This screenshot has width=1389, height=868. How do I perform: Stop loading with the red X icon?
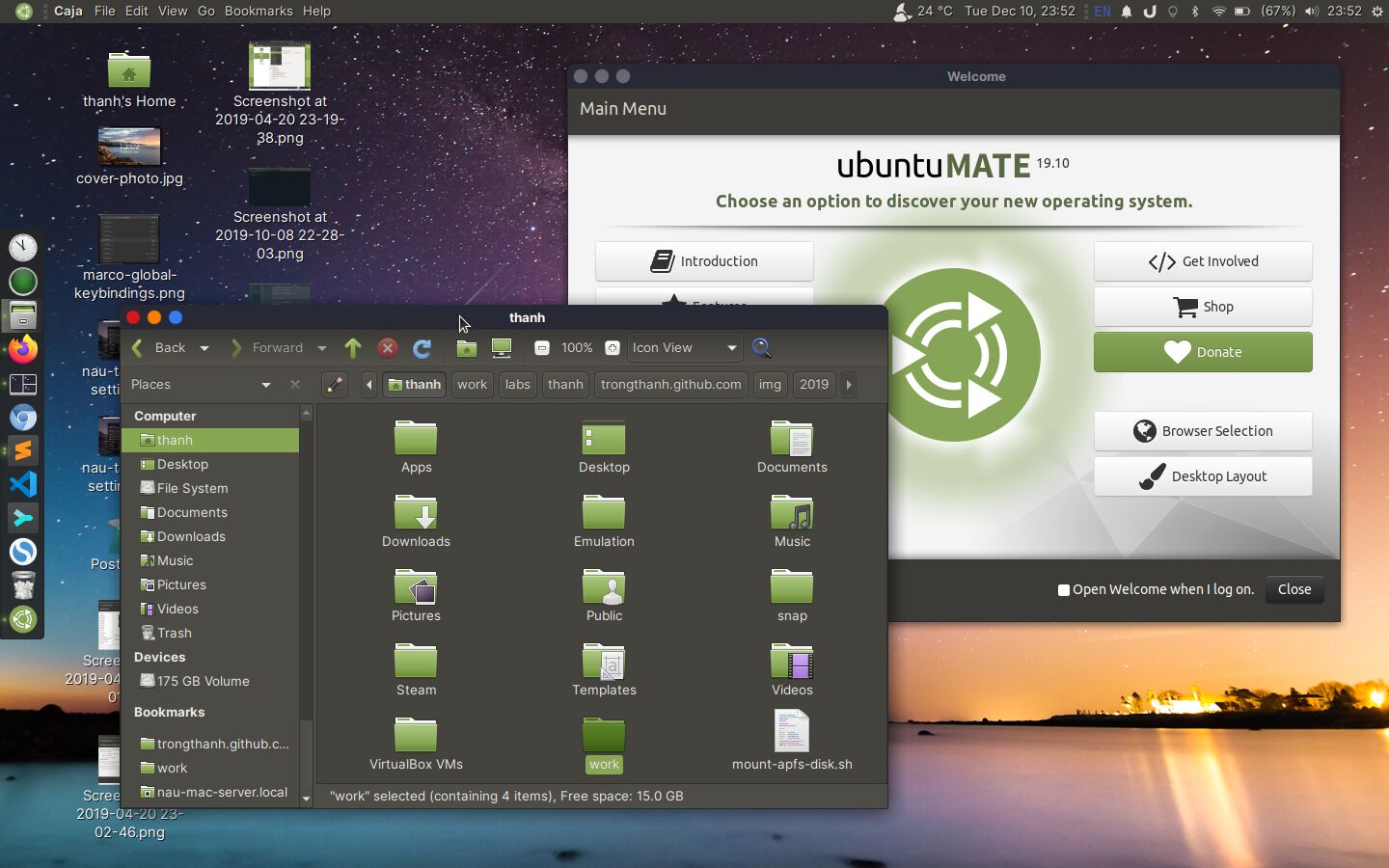point(388,348)
